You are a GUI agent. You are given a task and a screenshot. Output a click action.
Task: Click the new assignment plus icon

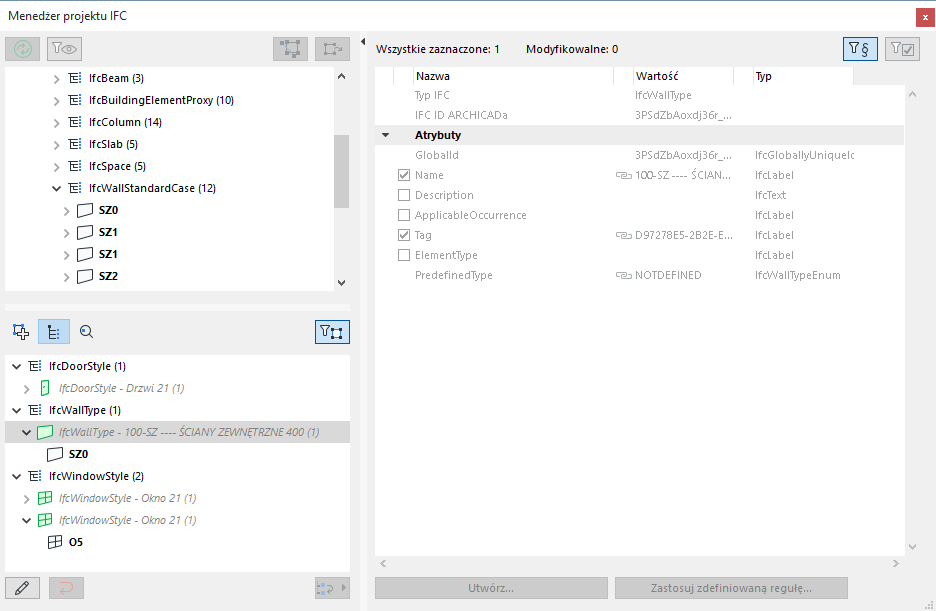(x=21, y=332)
